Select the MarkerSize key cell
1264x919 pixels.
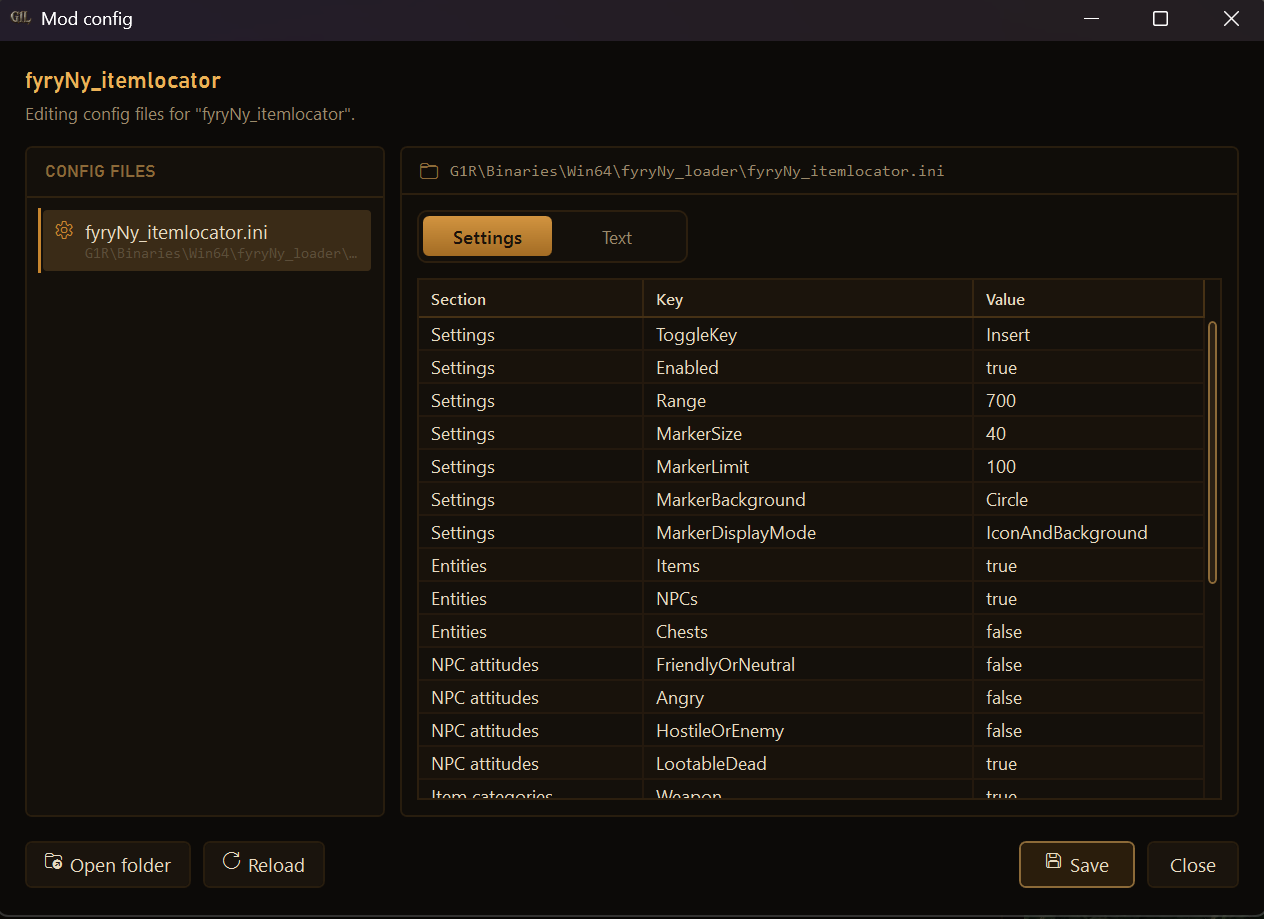[x=808, y=434]
